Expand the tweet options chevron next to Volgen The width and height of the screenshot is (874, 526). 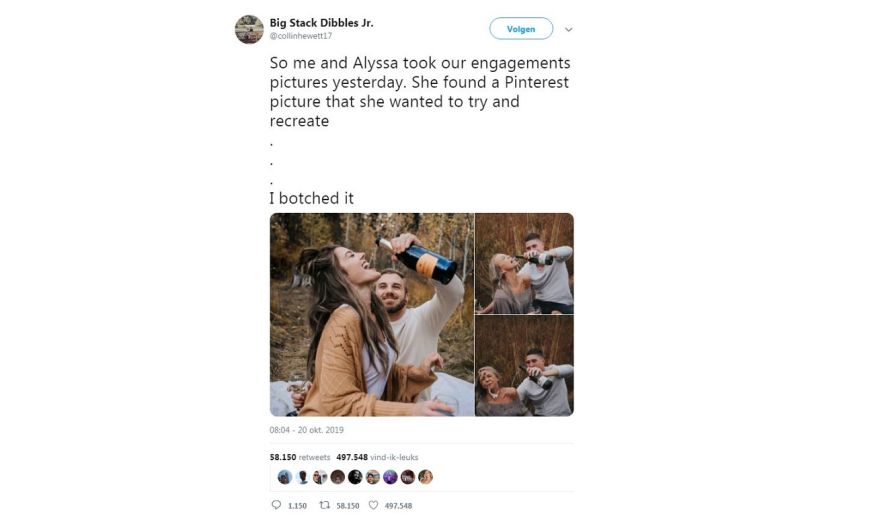click(x=569, y=30)
